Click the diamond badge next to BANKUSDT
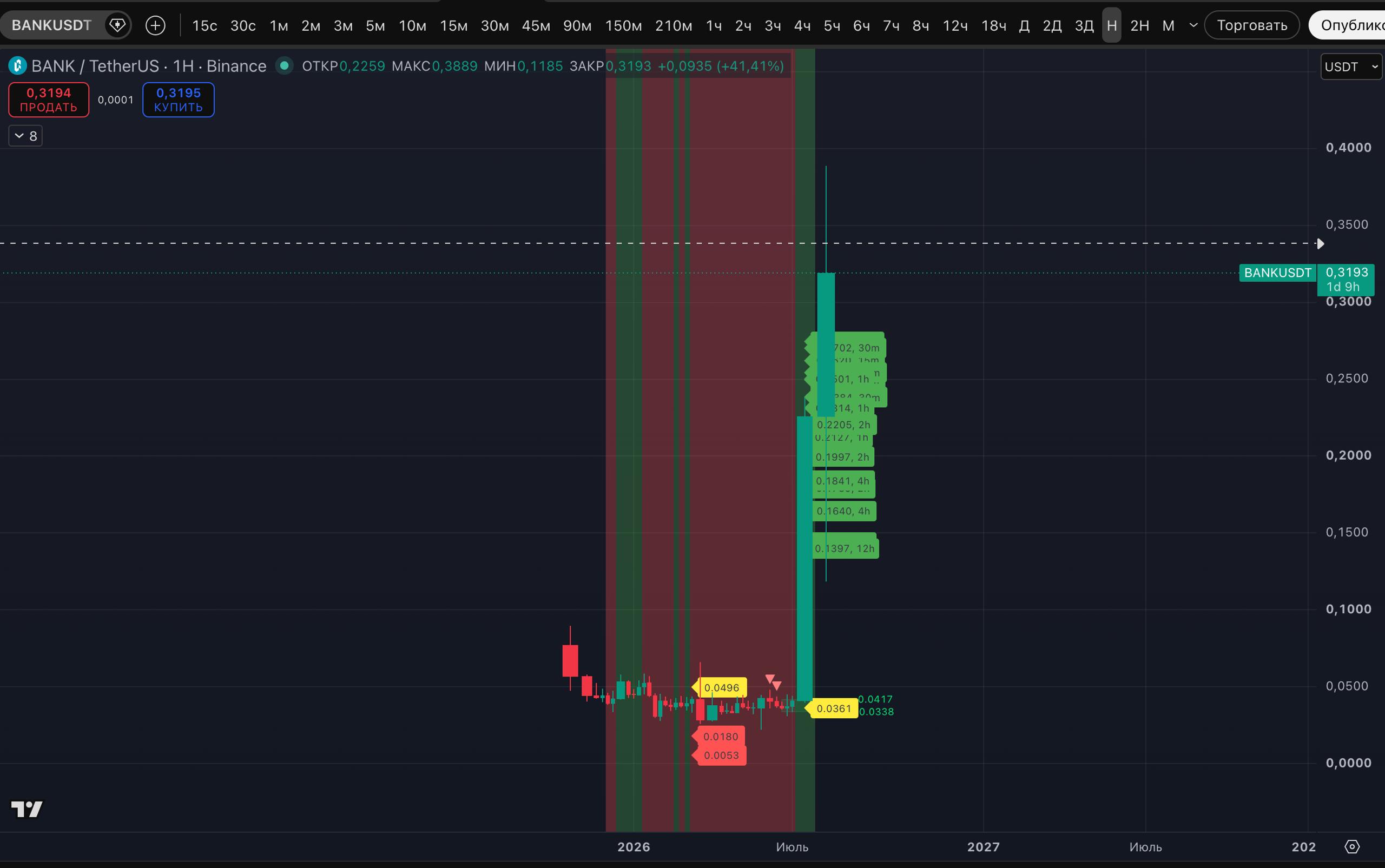This screenshot has width=1385, height=868. 117,25
